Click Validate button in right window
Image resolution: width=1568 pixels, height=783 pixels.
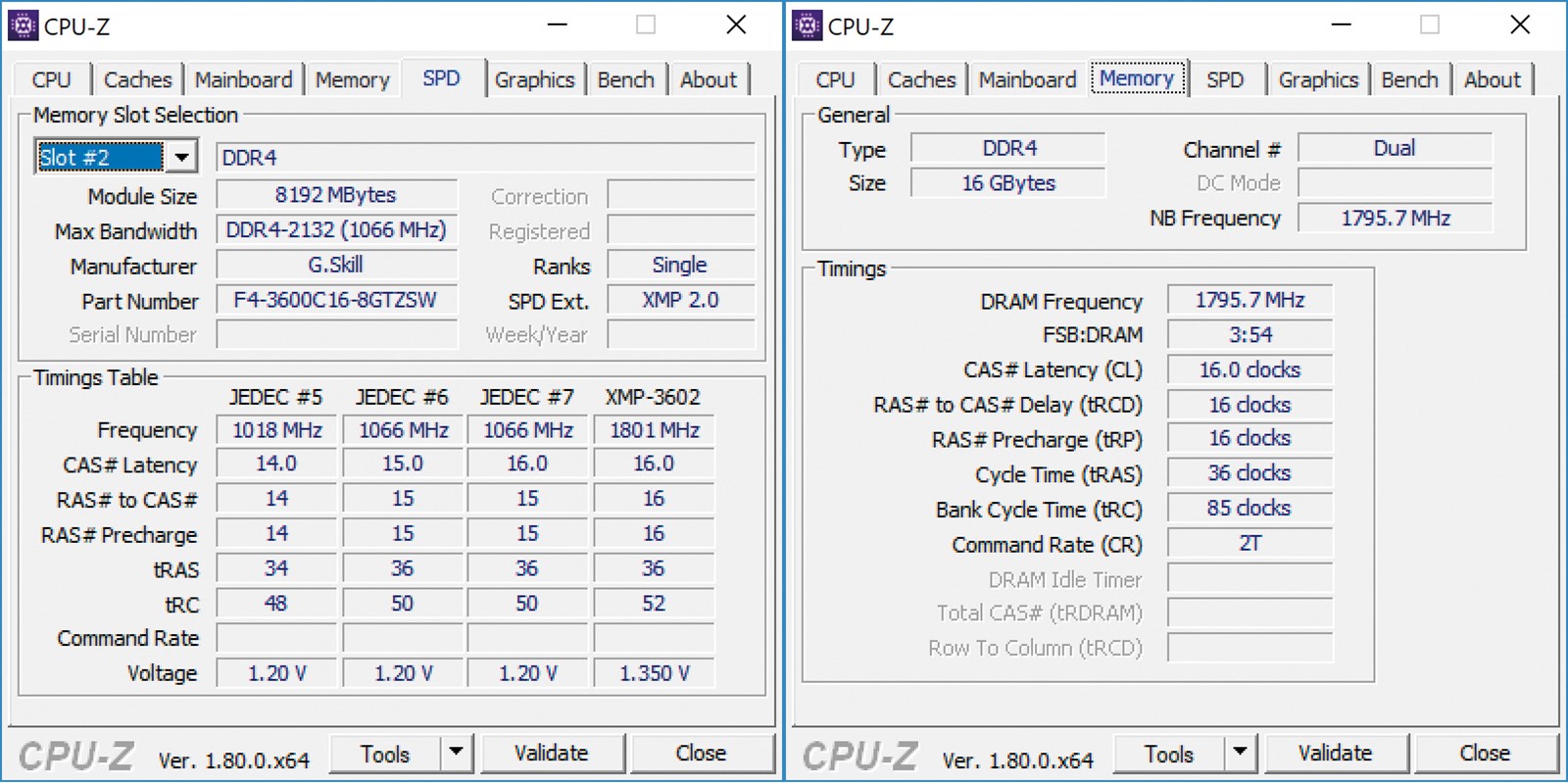[x=1336, y=754]
